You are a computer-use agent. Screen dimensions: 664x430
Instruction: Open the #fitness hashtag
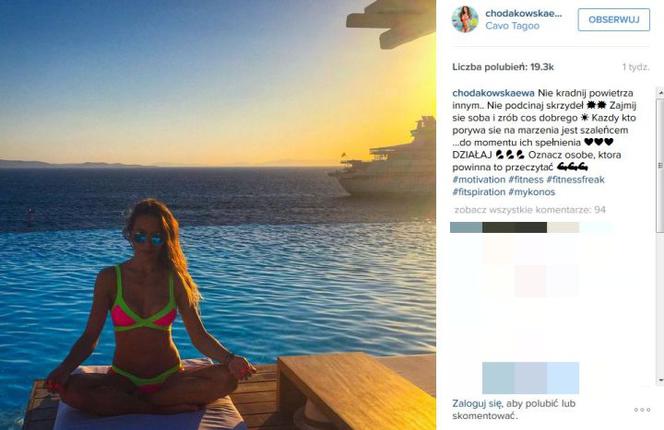click(526, 180)
